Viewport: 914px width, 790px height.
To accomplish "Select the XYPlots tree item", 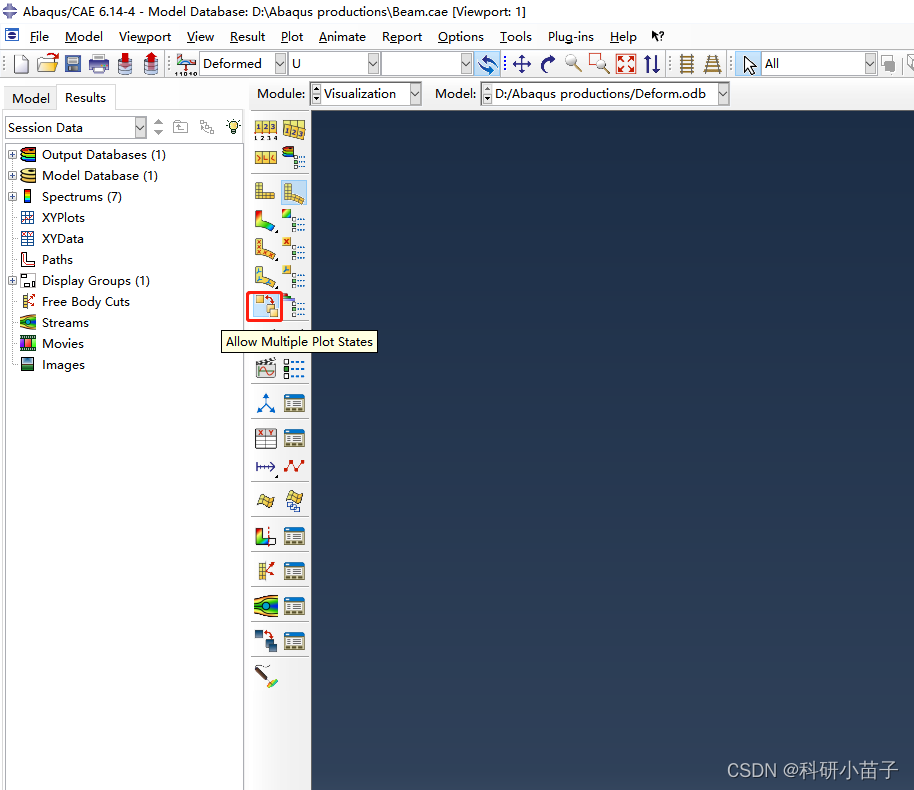I will click(x=63, y=217).
